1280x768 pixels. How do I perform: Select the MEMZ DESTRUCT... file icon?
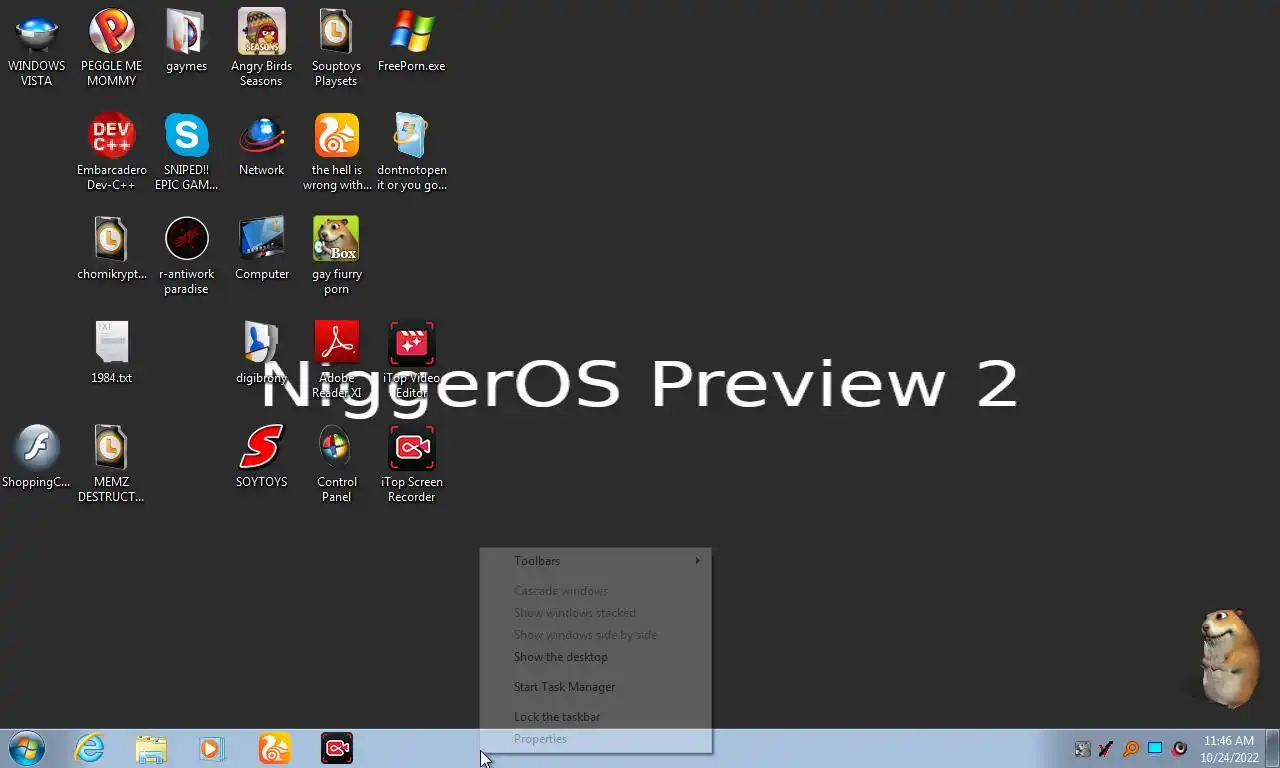111,464
